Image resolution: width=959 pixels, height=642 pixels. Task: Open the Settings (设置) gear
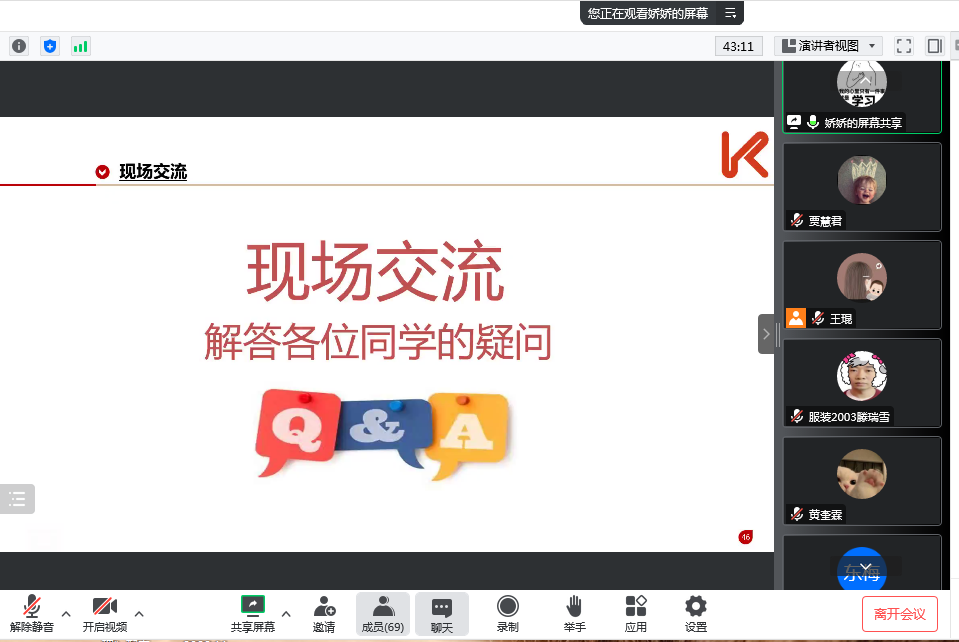point(696,613)
